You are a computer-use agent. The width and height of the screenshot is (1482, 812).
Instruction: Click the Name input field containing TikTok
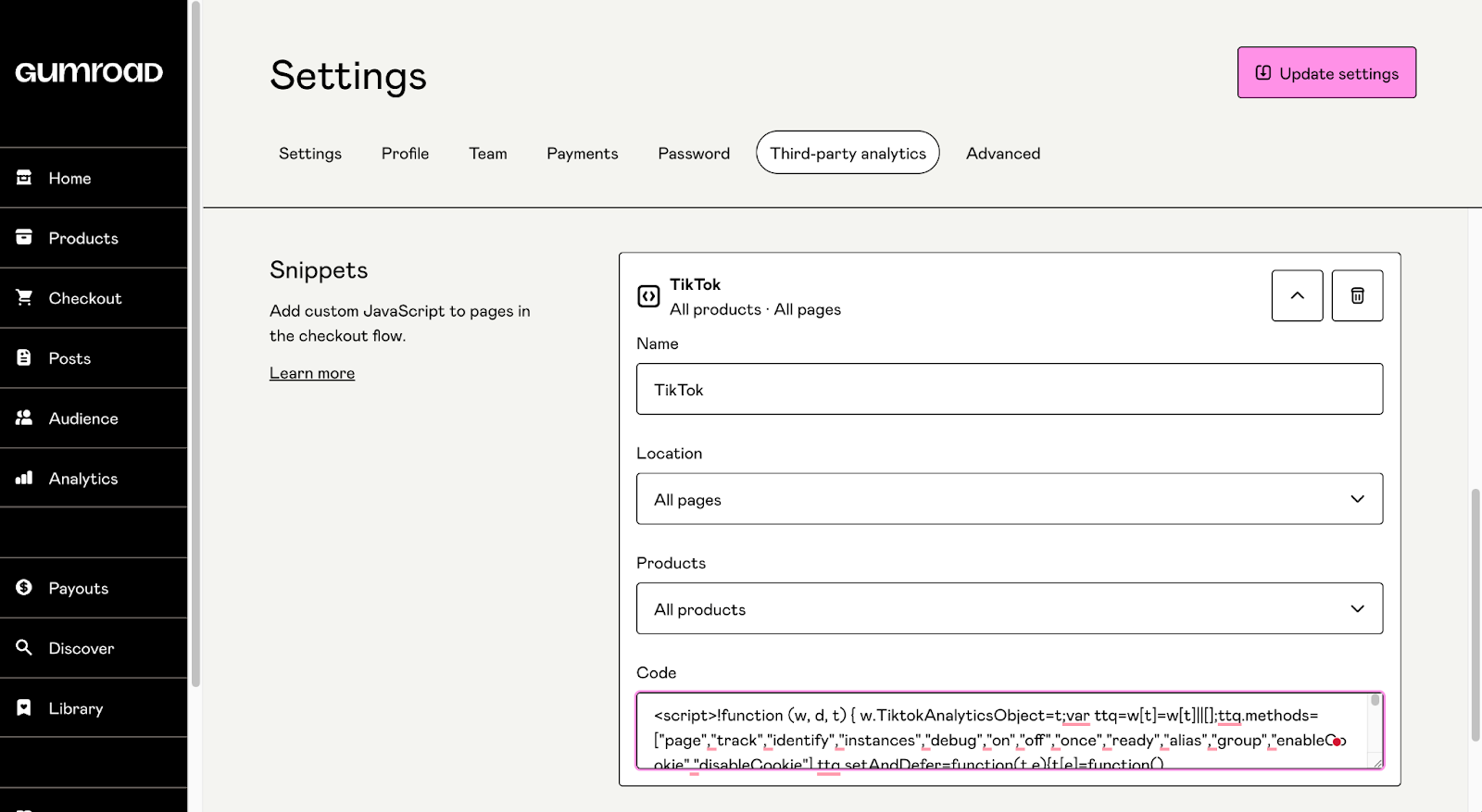point(1010,389)
